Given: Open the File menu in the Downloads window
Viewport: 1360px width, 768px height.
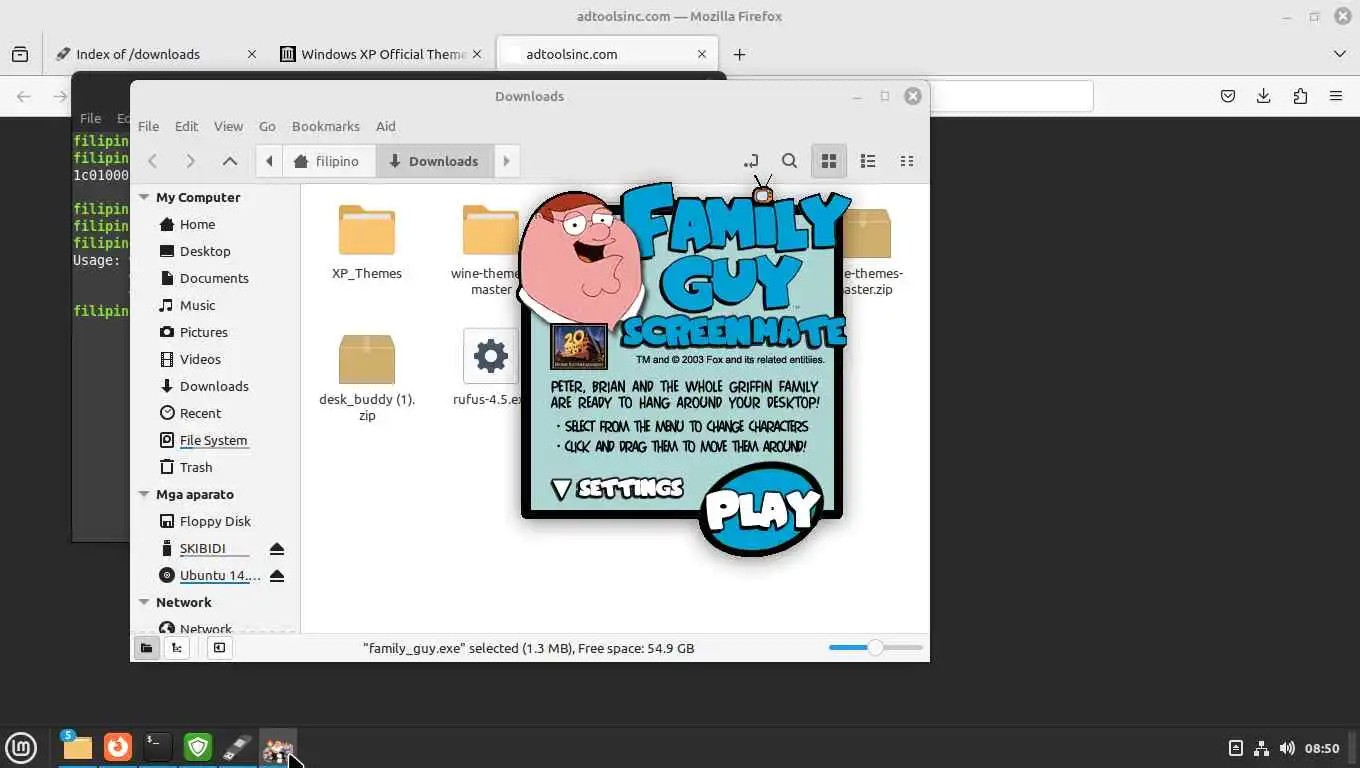Looking at the screenshot, I should pyautogui.click(x=148, y=126).
